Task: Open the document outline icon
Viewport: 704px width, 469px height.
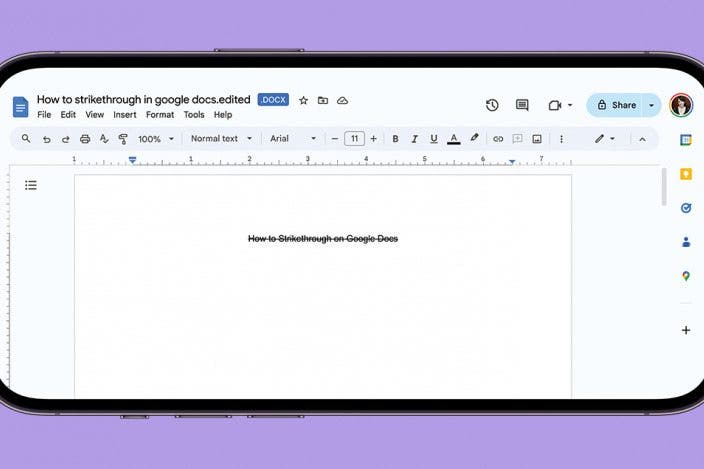Action: pyautogui.click(x=31, y=185)
